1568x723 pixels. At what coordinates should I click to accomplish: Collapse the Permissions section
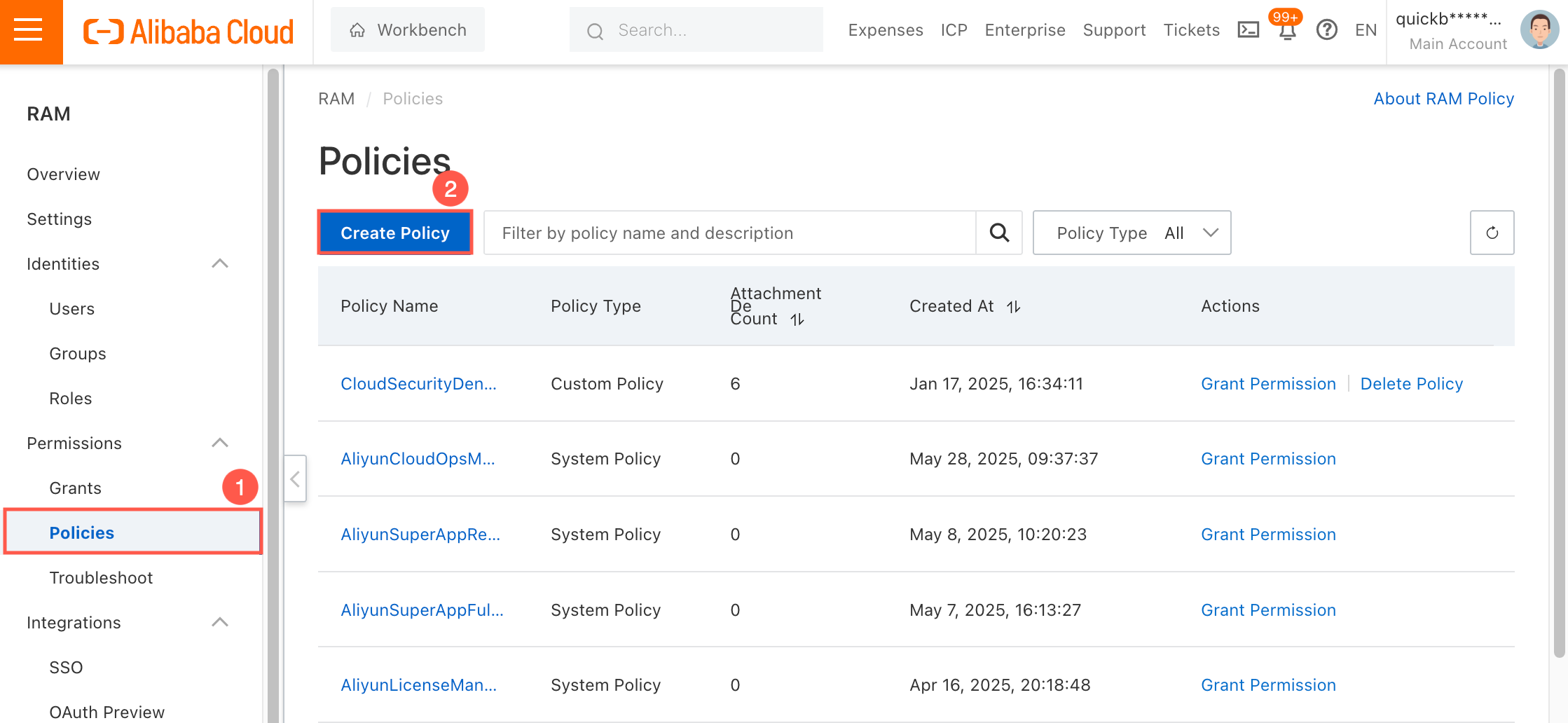coord(220,443)
